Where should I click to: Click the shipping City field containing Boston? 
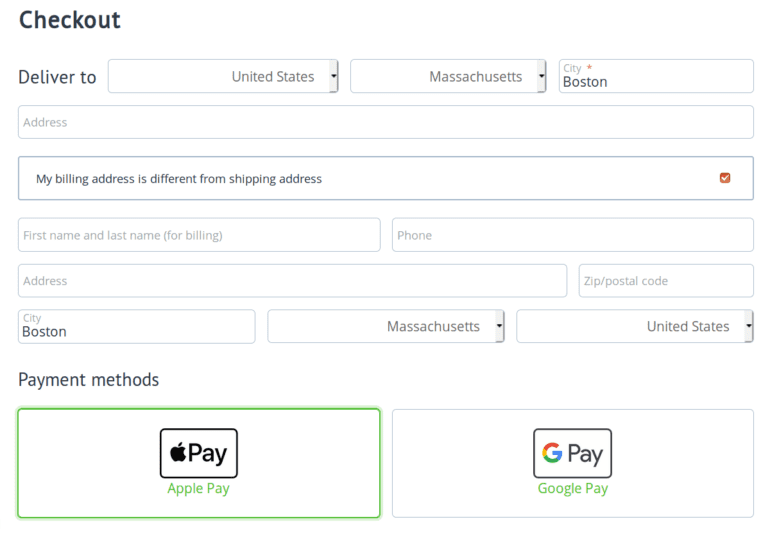pyautogui.click(x=655, y=77)
